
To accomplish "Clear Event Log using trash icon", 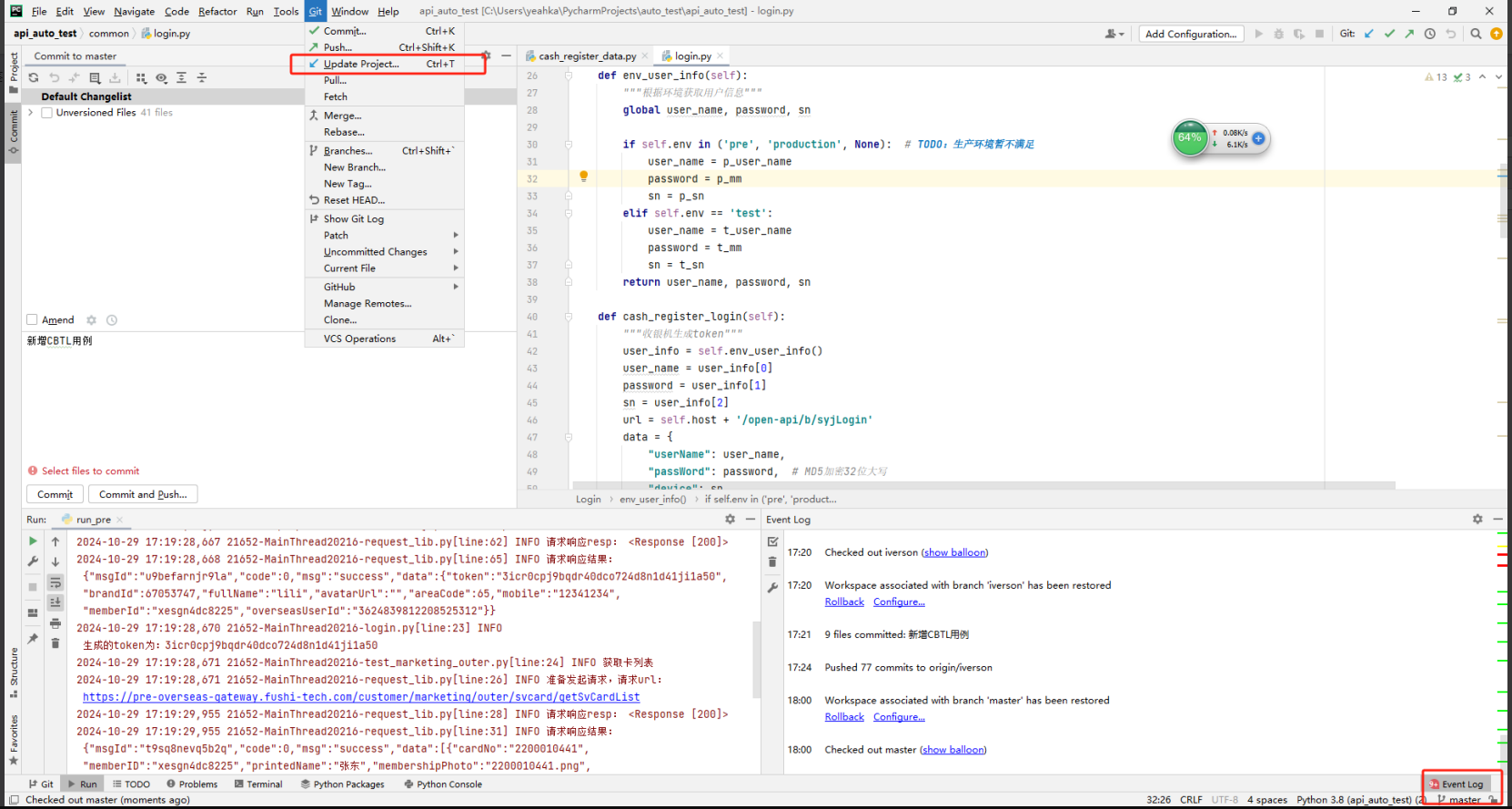I will click(772, 561).
